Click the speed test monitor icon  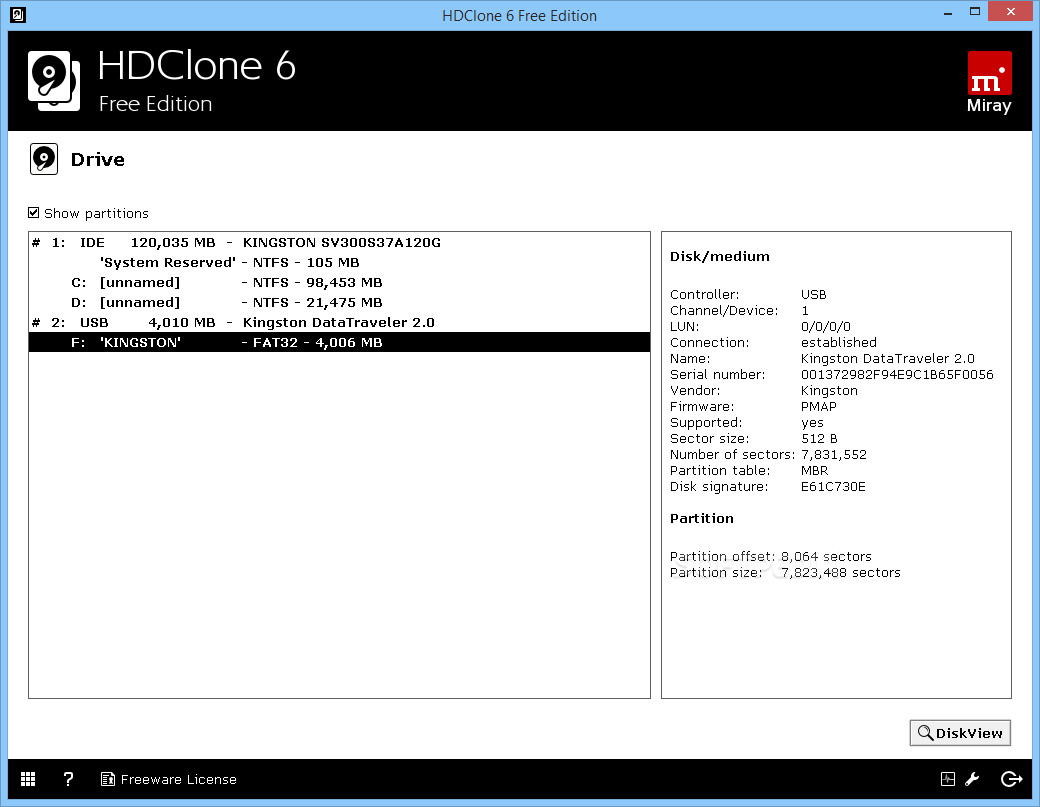click(948, 779)
